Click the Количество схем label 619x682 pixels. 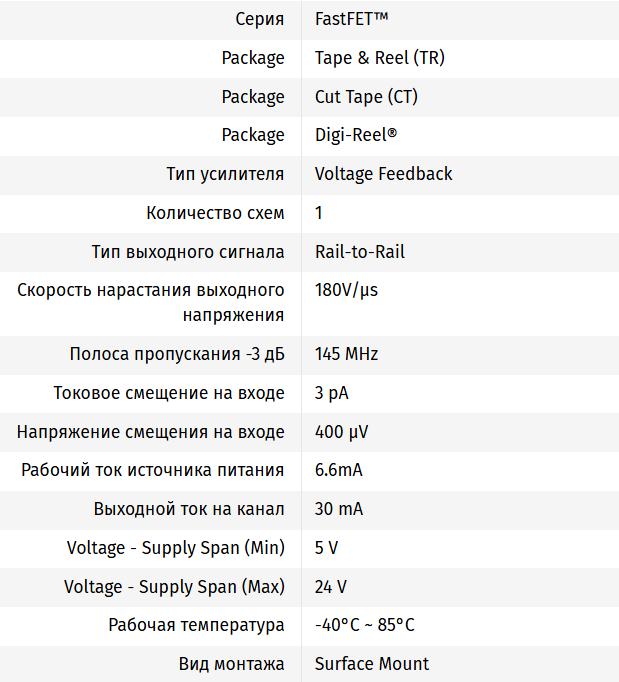pos(215,213)
